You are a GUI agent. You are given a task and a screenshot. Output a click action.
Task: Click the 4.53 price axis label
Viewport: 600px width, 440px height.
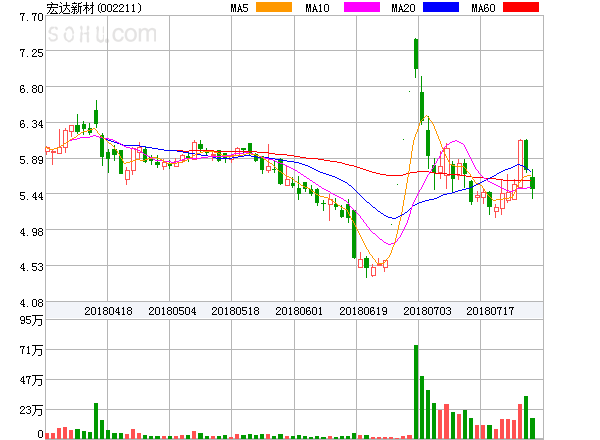click(x=31, y=267)
